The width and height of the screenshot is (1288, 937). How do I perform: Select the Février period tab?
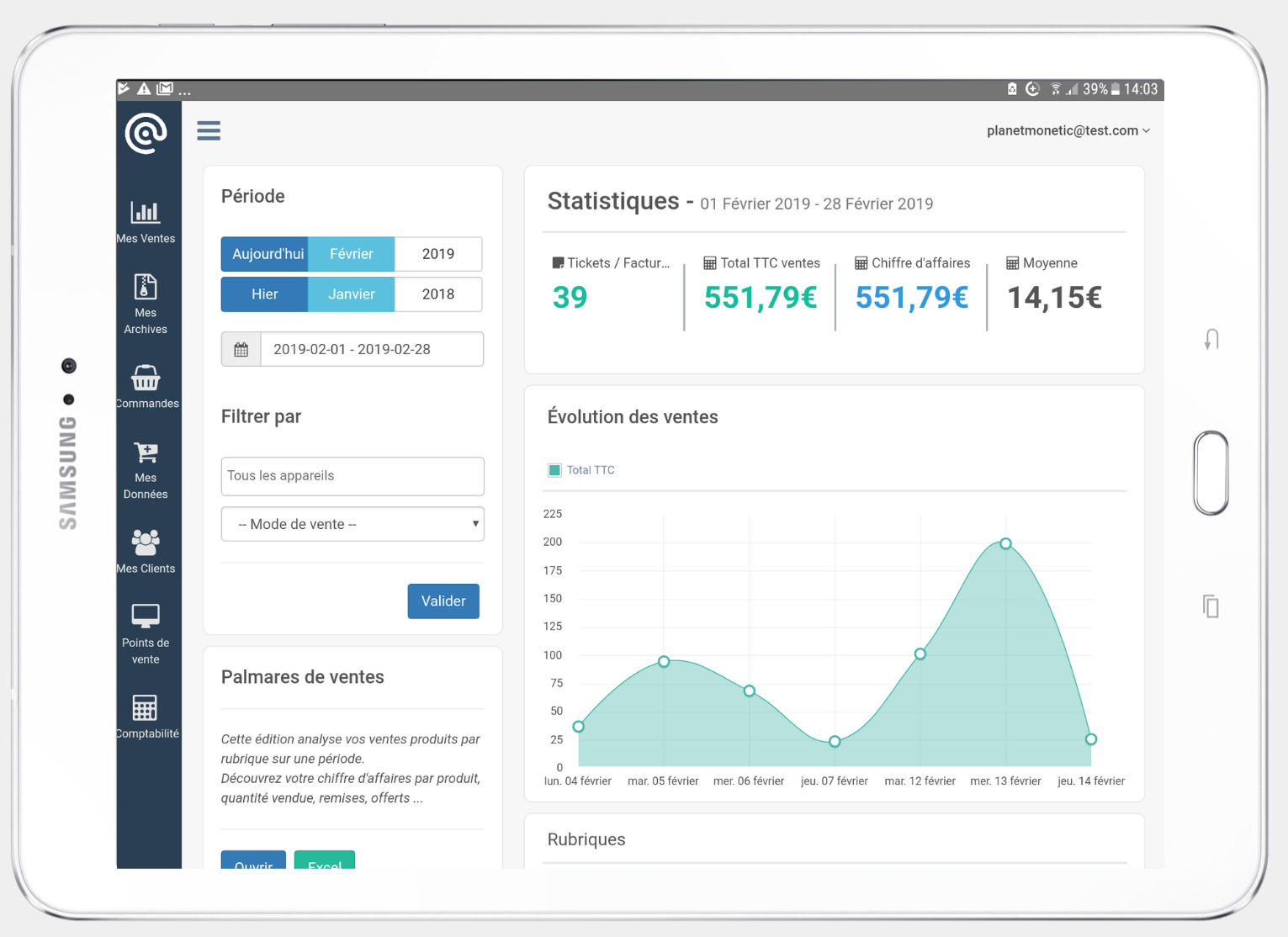click(351, 254)
